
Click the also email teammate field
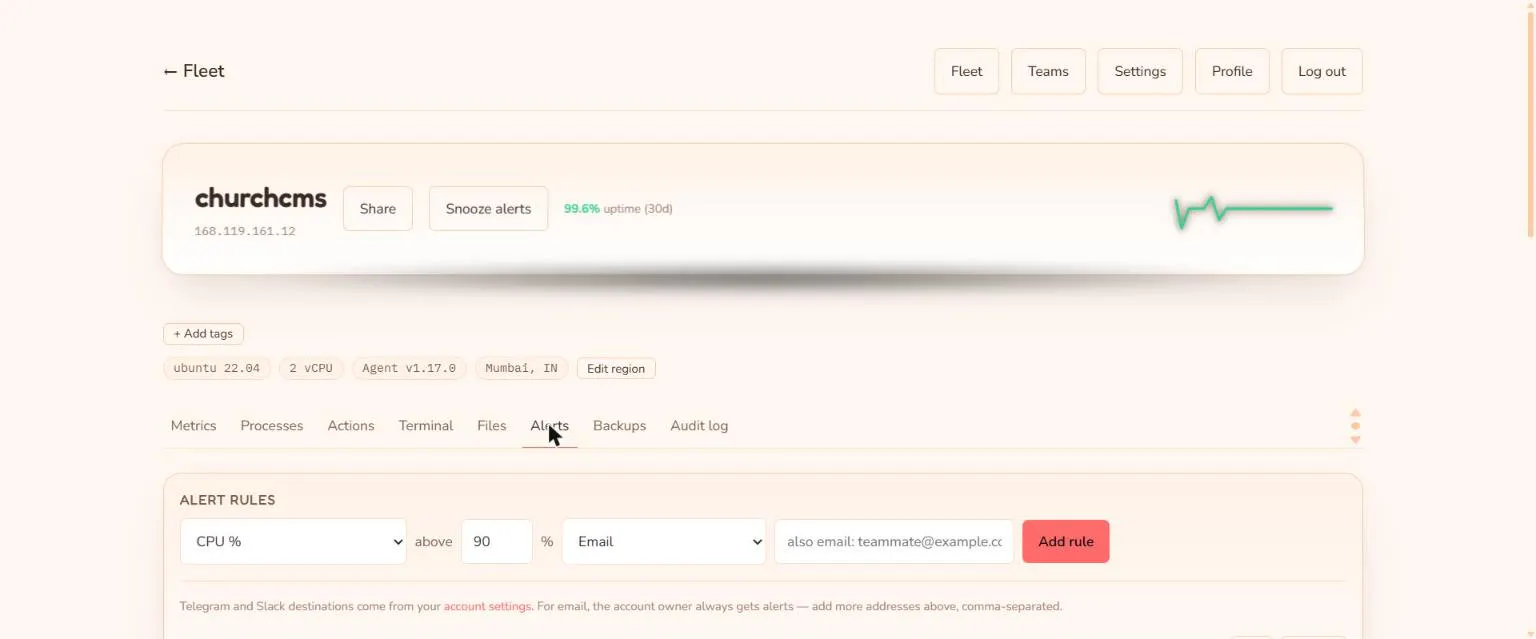[894, 541]
